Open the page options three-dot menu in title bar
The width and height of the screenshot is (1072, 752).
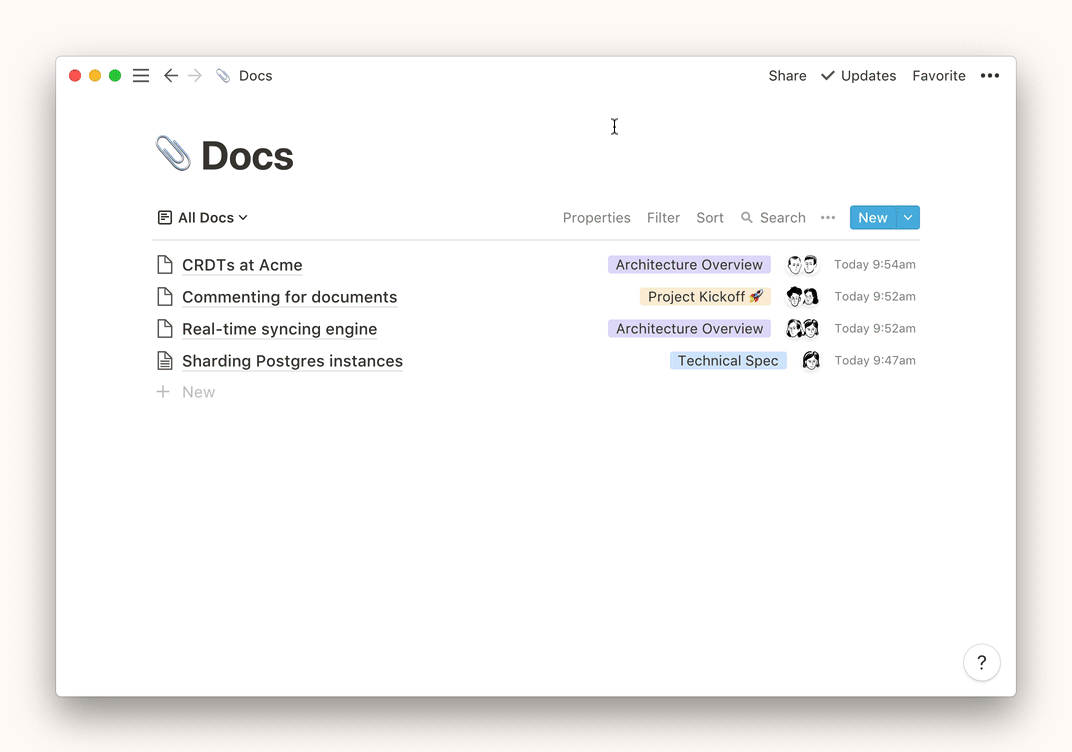989,76
